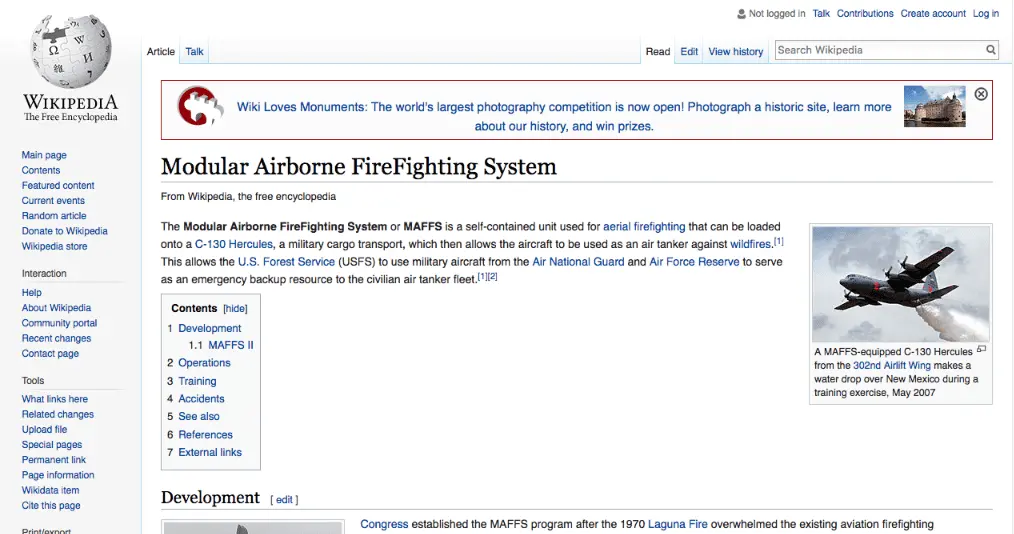Open the Air National Guard link
This screenshot has width=1014, height=534.
coord(578,262)
